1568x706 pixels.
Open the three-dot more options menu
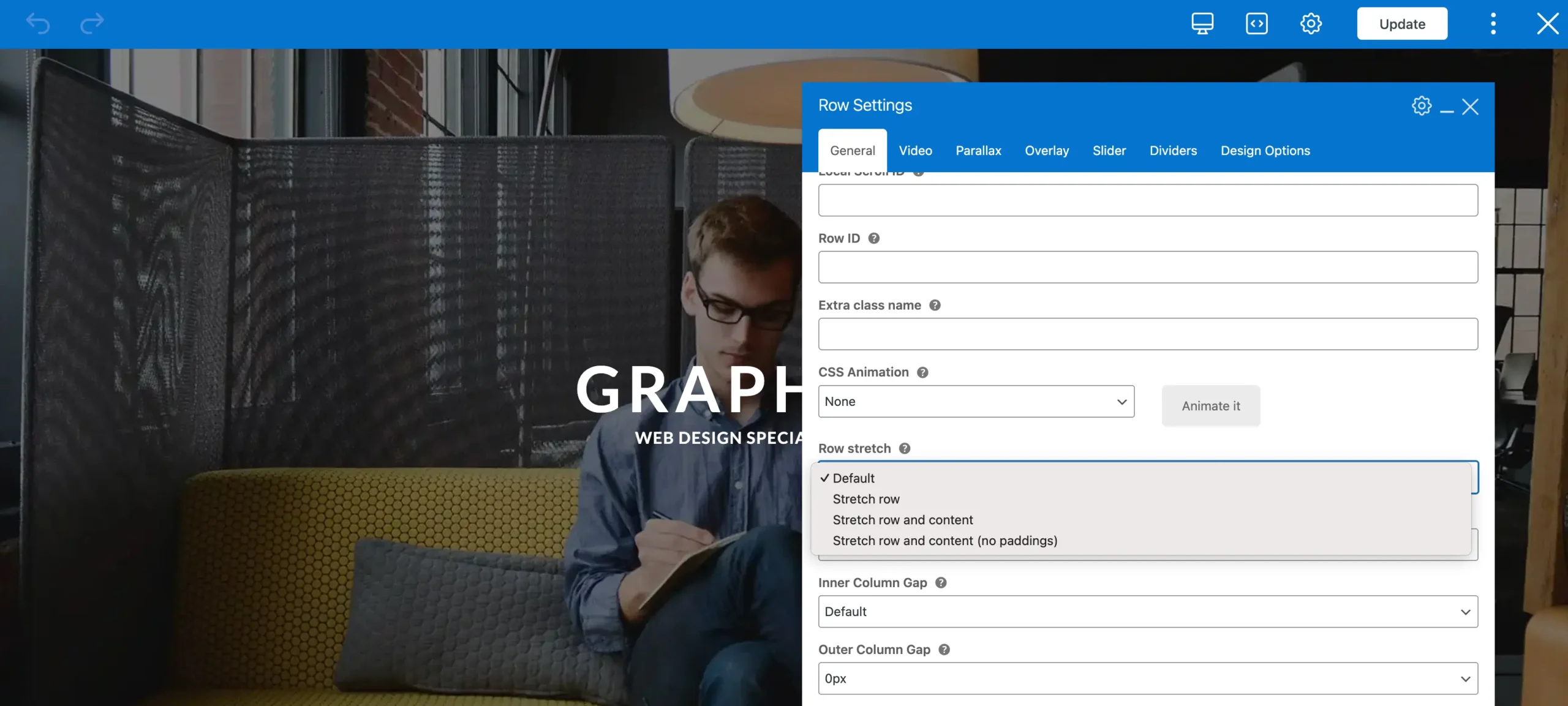[1493, 24]
